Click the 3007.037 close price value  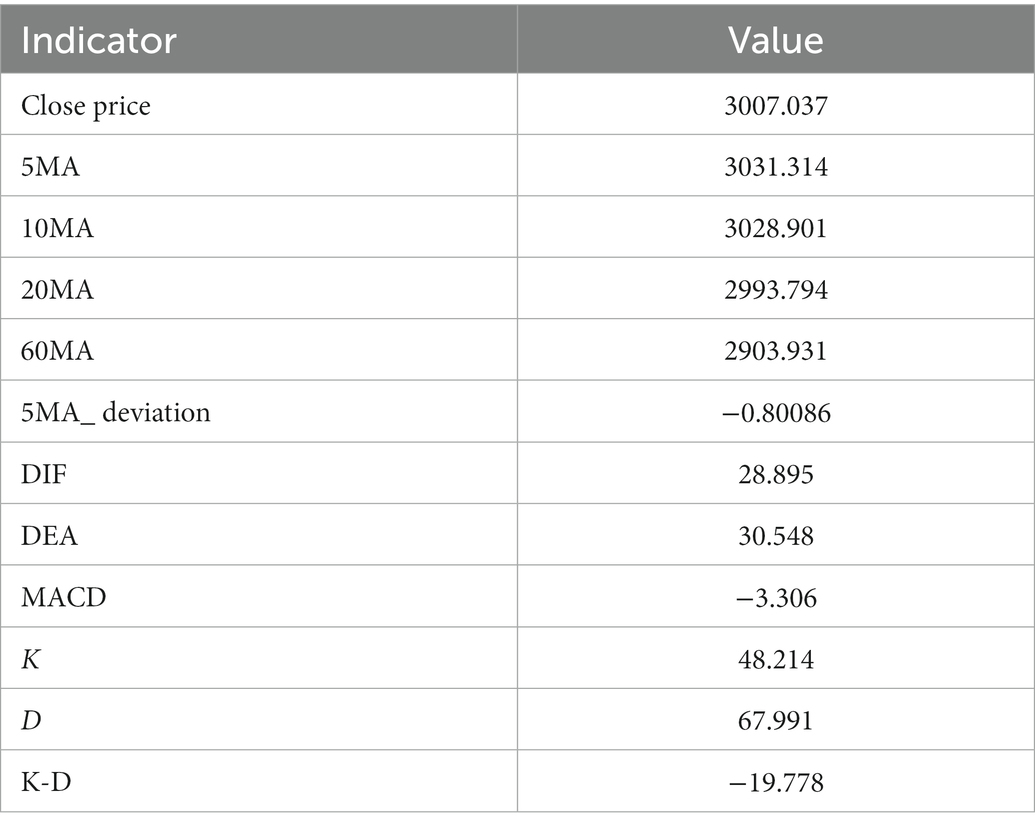point(776,106)
